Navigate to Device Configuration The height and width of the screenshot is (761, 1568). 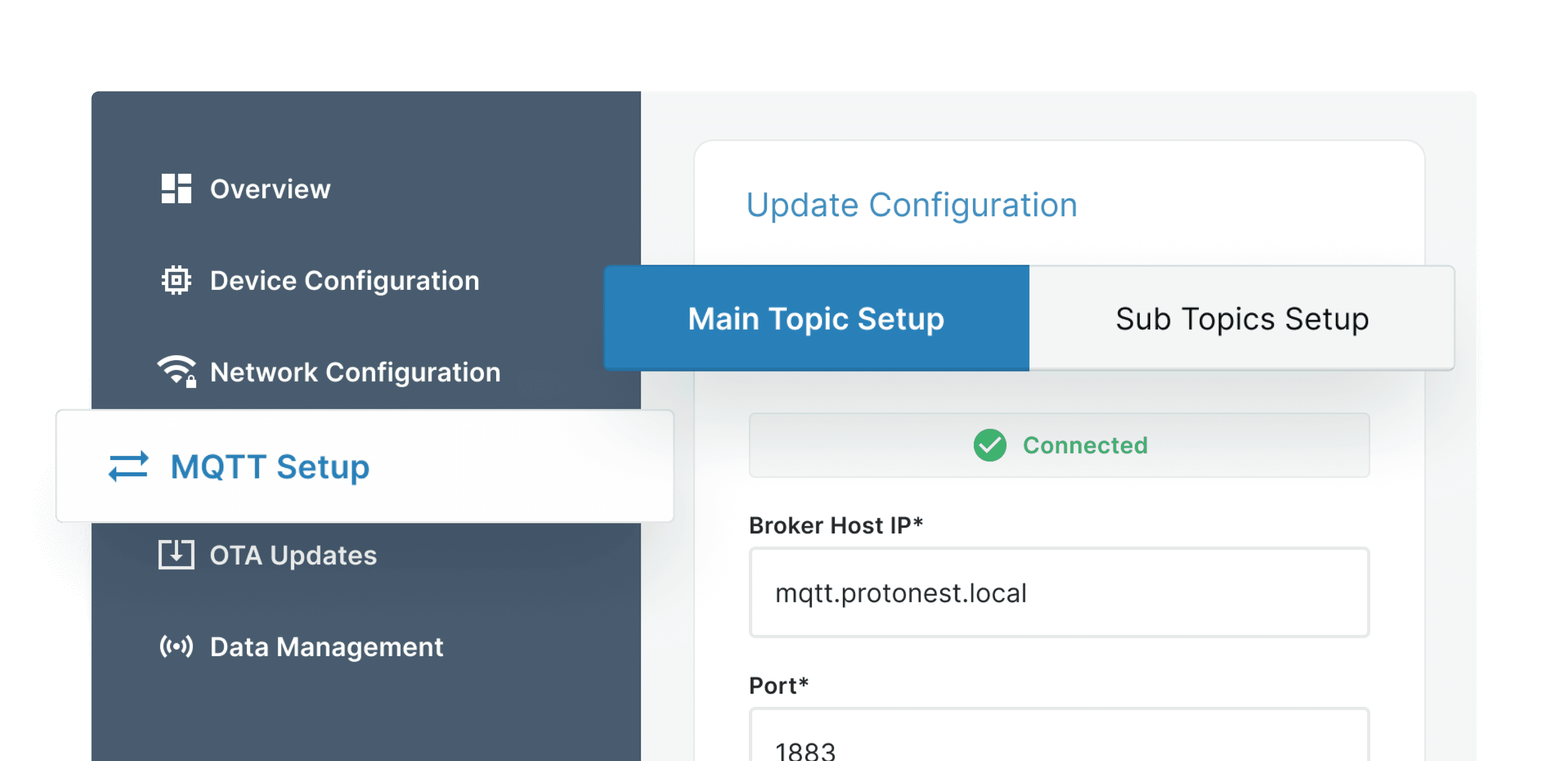[344, 280]
